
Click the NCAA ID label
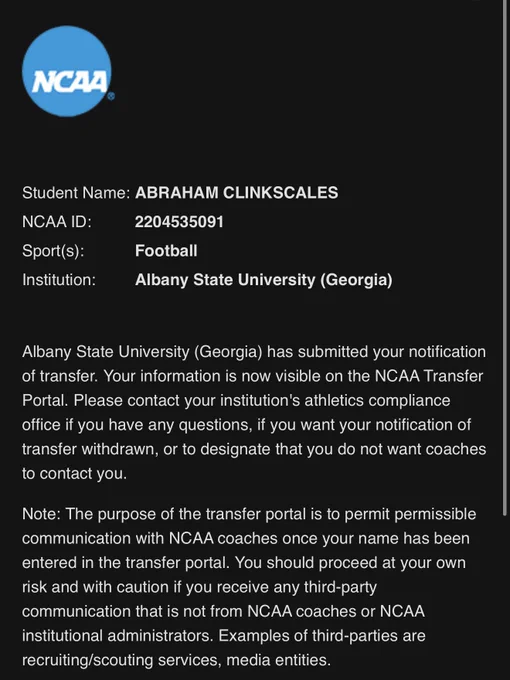[x=57, y=222]
